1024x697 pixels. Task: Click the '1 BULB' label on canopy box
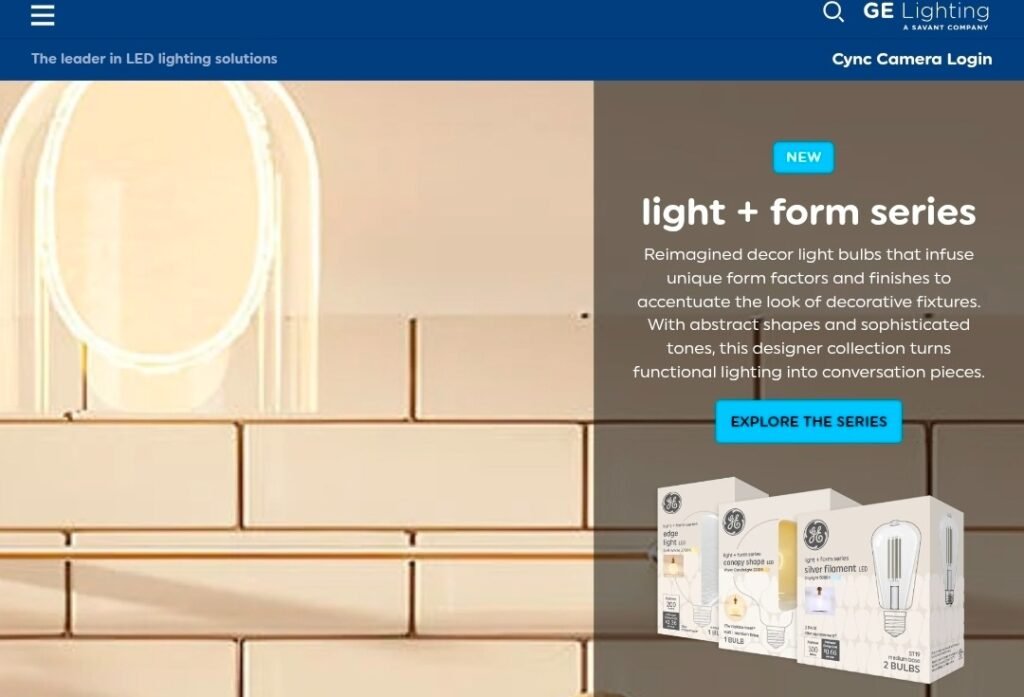click(x=733, y=640)
